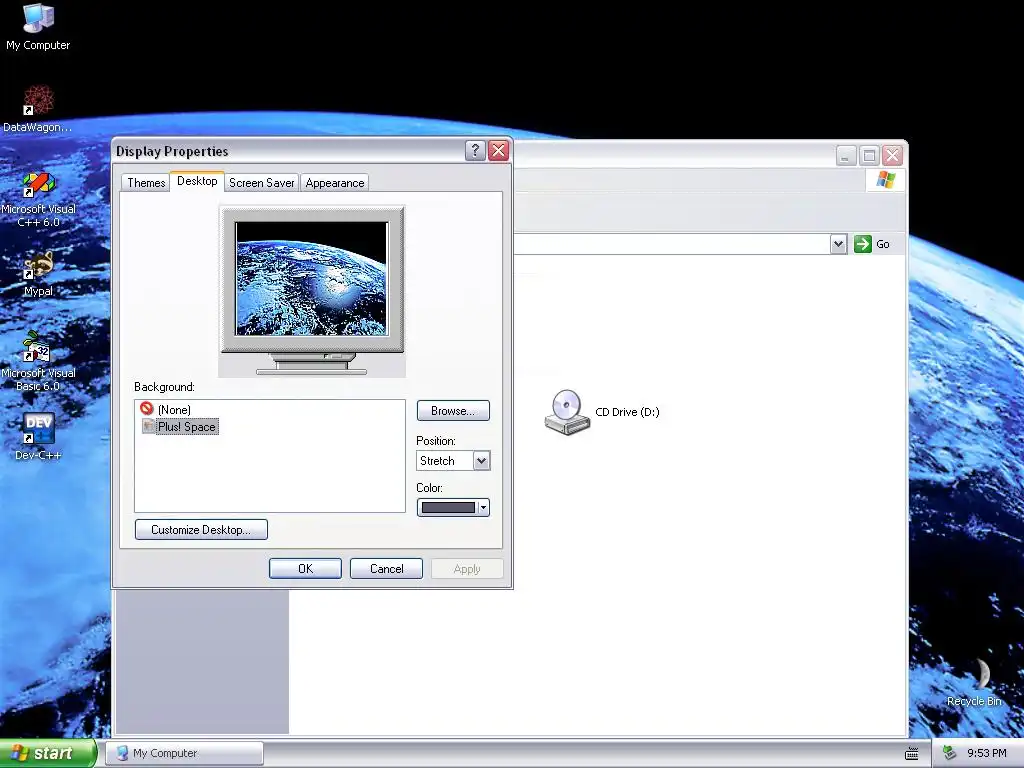Select the Mypal browser desktop shortcut
Screen dimensions: 1024x768
click(x=38, y=274)
